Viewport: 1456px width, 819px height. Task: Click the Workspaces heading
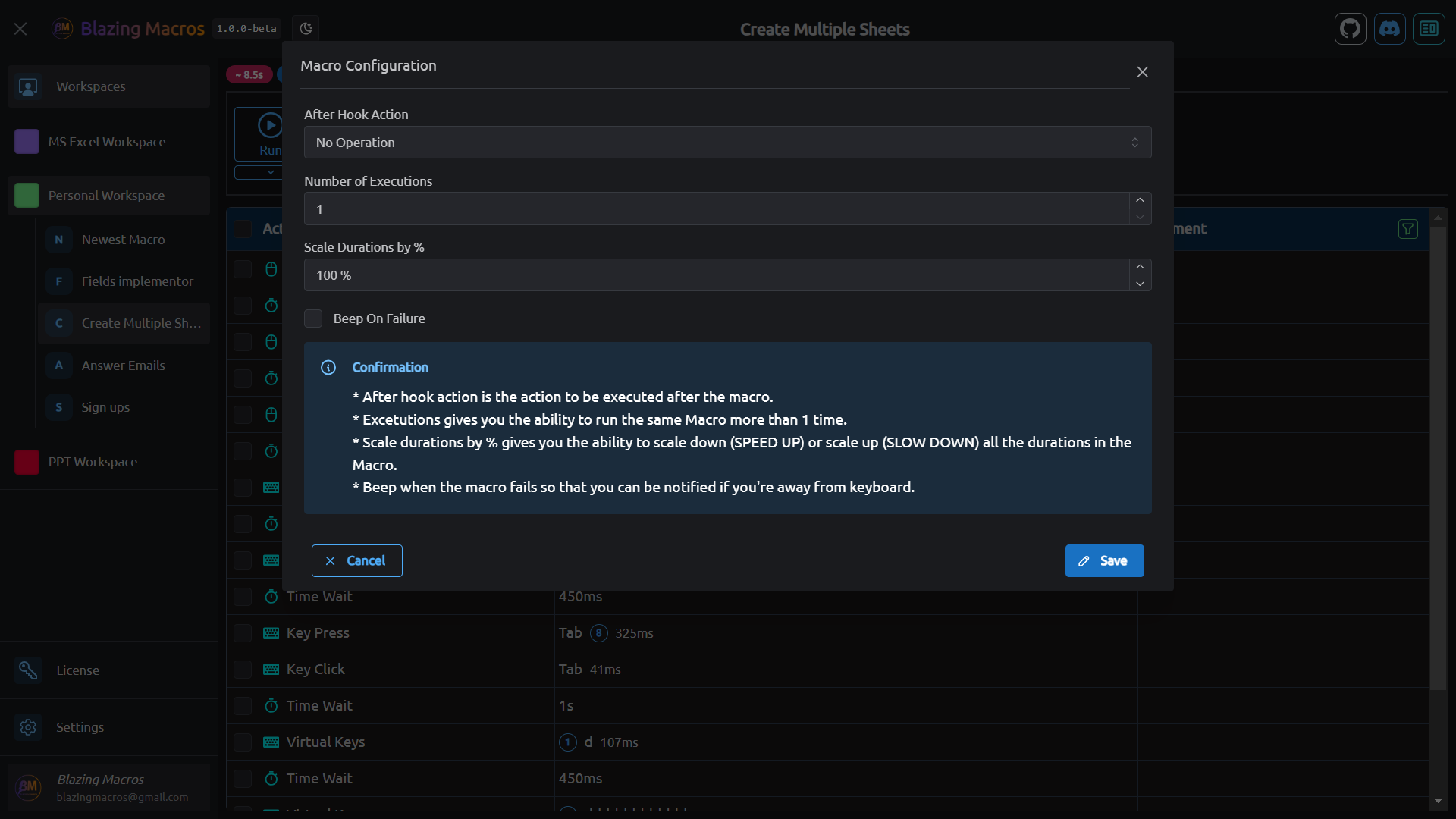[91, 86]
